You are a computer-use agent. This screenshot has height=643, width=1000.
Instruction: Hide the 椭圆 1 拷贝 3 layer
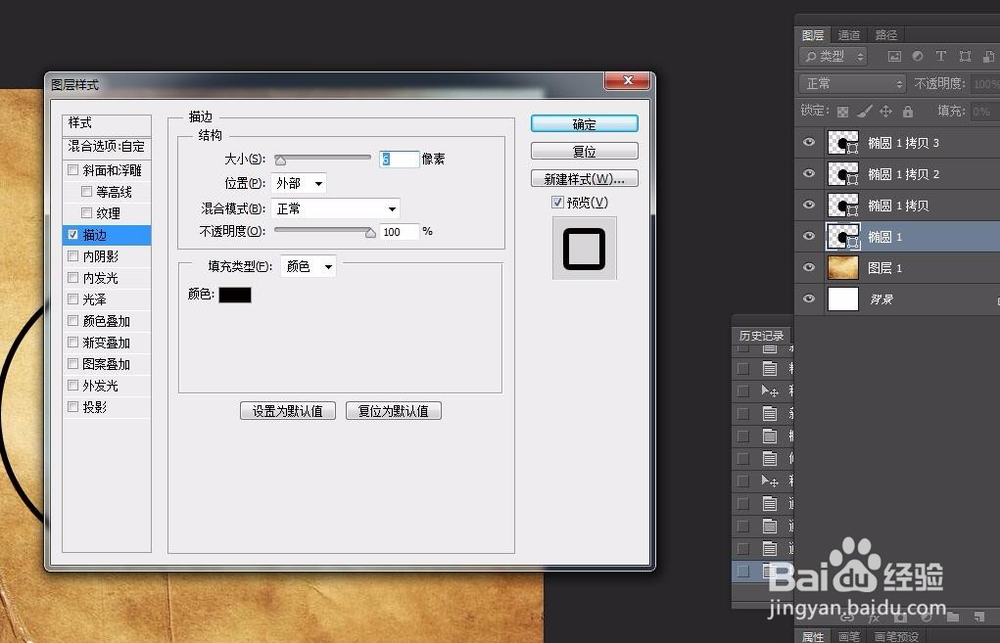[x=809, y=142]
